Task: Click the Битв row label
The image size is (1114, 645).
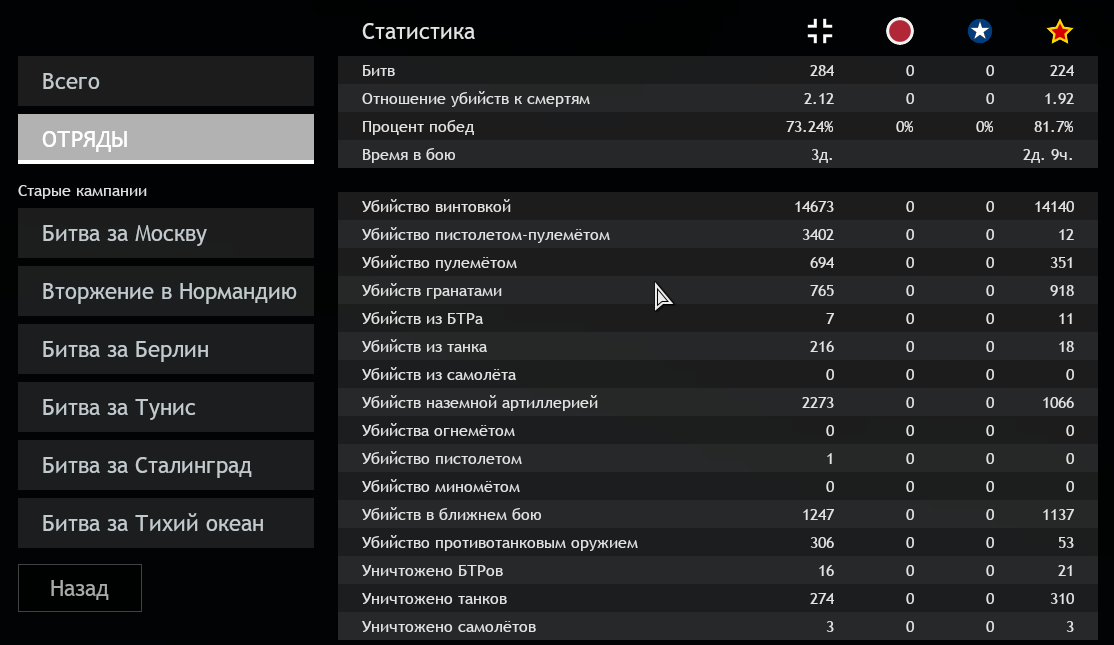Action: pyautogui.click(x=378, y=71)
